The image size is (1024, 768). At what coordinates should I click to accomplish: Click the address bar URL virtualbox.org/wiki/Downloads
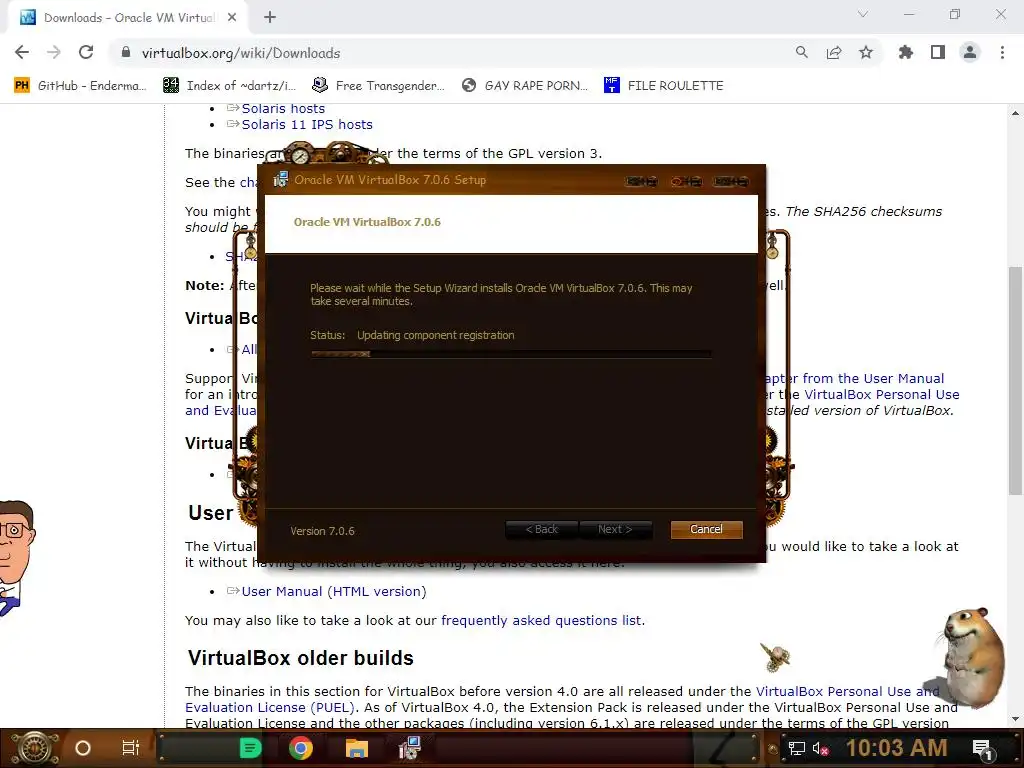click(x=241, y=53)
